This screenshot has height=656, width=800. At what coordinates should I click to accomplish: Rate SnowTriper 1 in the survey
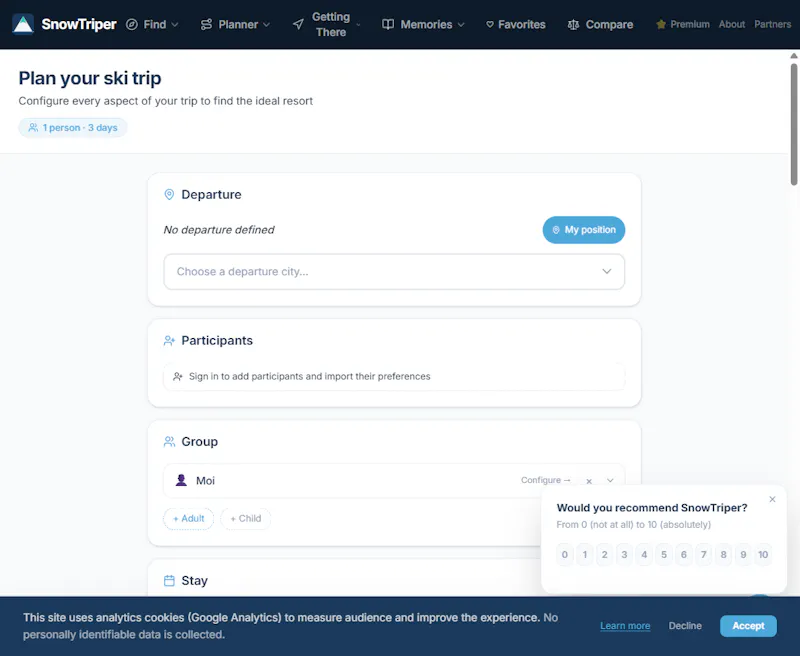click(x=585, y=554)
